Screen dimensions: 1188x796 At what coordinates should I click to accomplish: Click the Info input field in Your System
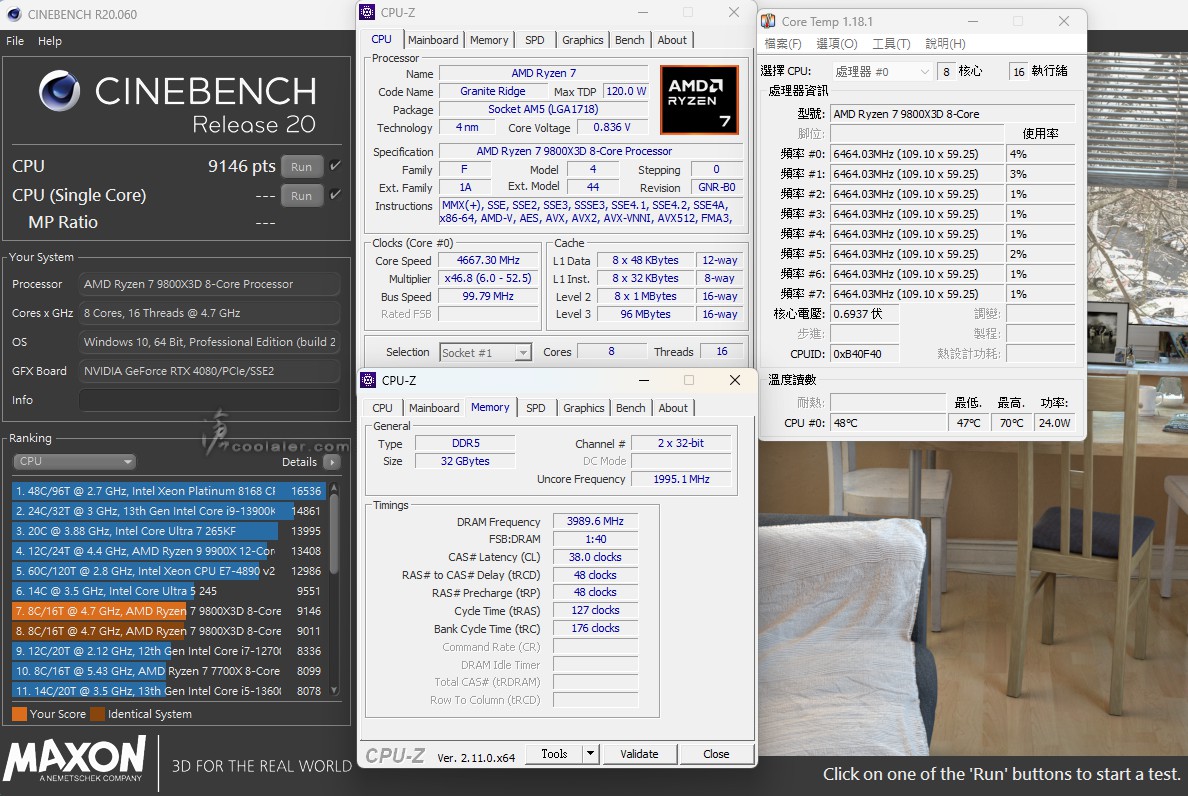(208, 400)
